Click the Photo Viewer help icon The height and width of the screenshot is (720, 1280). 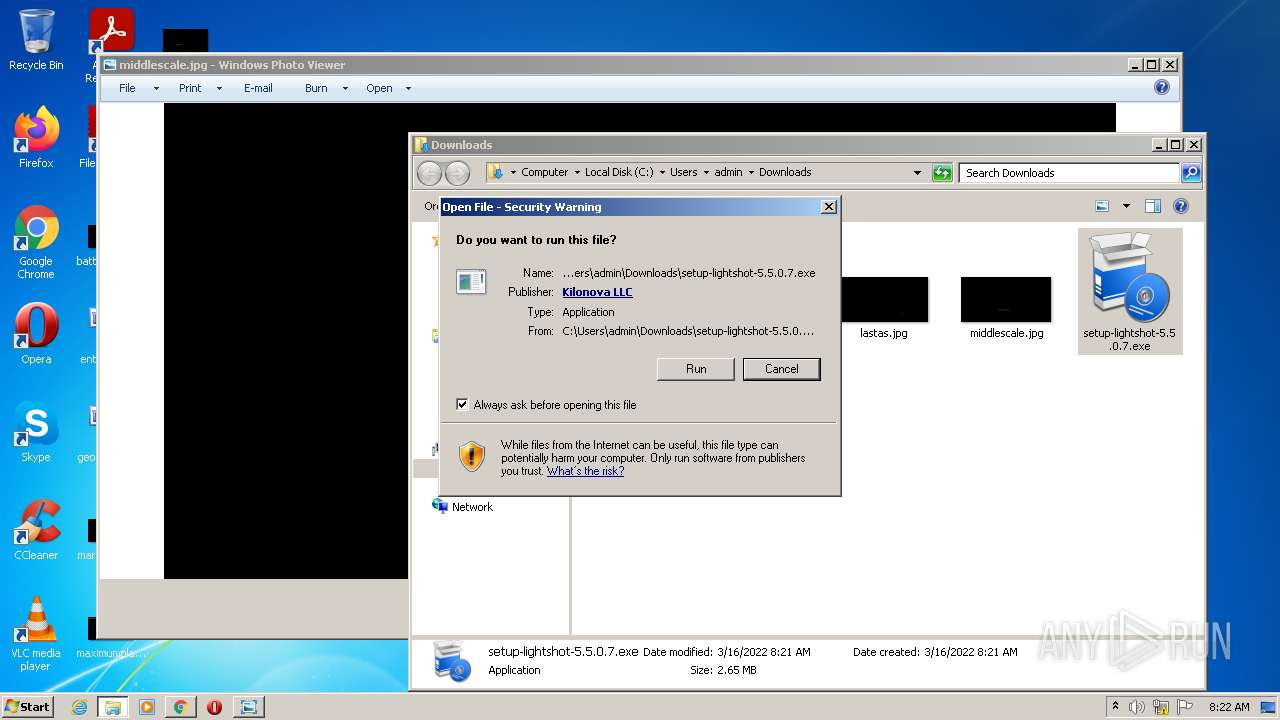[1161, 87]
